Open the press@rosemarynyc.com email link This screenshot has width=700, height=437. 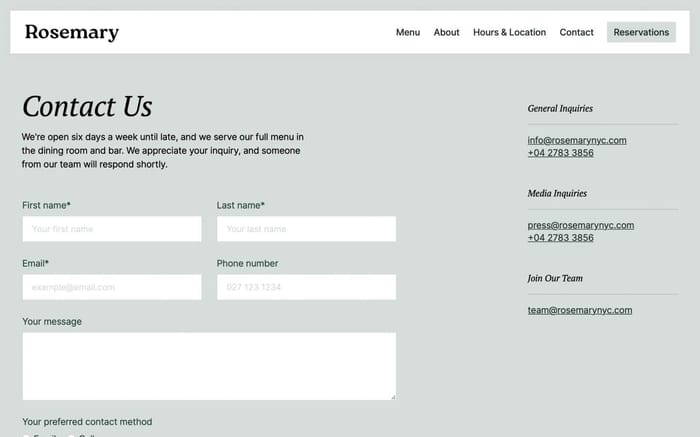(x=580, y=225)
